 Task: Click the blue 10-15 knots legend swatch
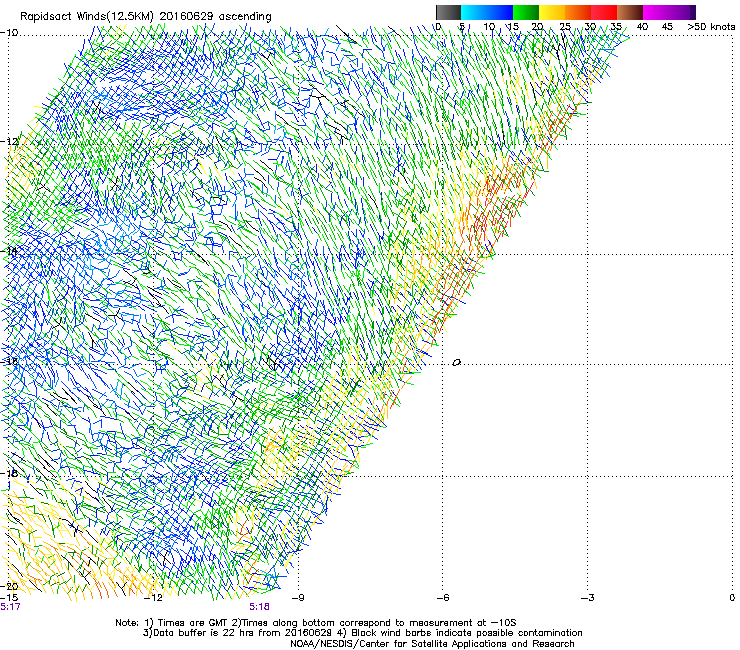coord(500,12)
